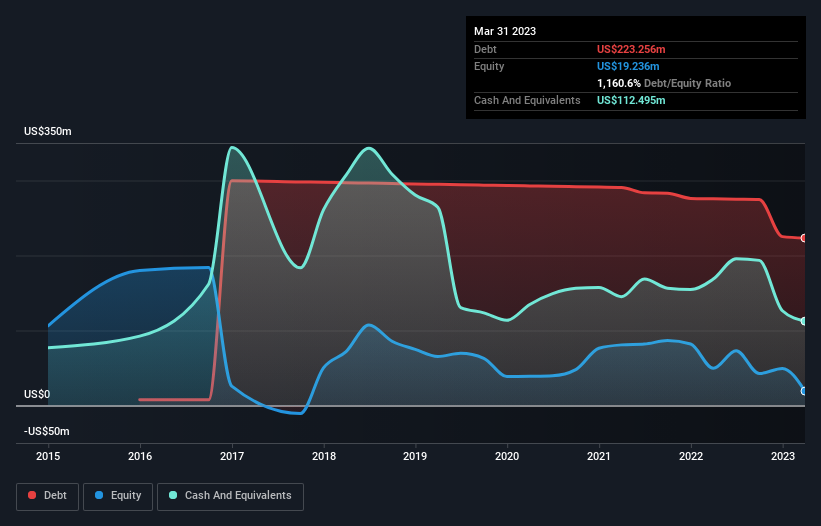Screen dimensions: 821x526
Task: Select the red Debt endpoint marker on chart
Action: click(804, 238)
